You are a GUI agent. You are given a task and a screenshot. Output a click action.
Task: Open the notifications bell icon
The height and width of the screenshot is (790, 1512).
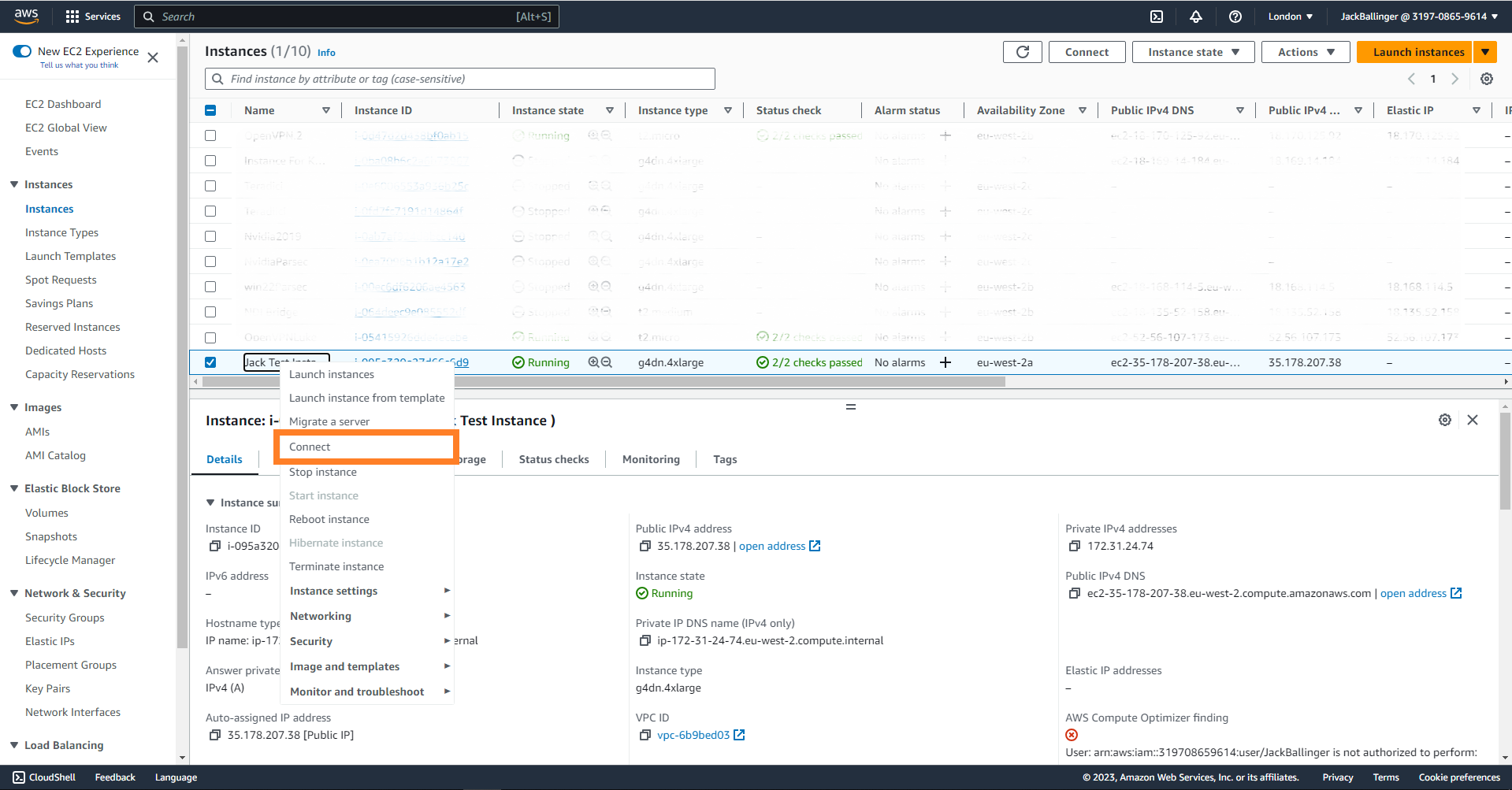coord(1195,17)
